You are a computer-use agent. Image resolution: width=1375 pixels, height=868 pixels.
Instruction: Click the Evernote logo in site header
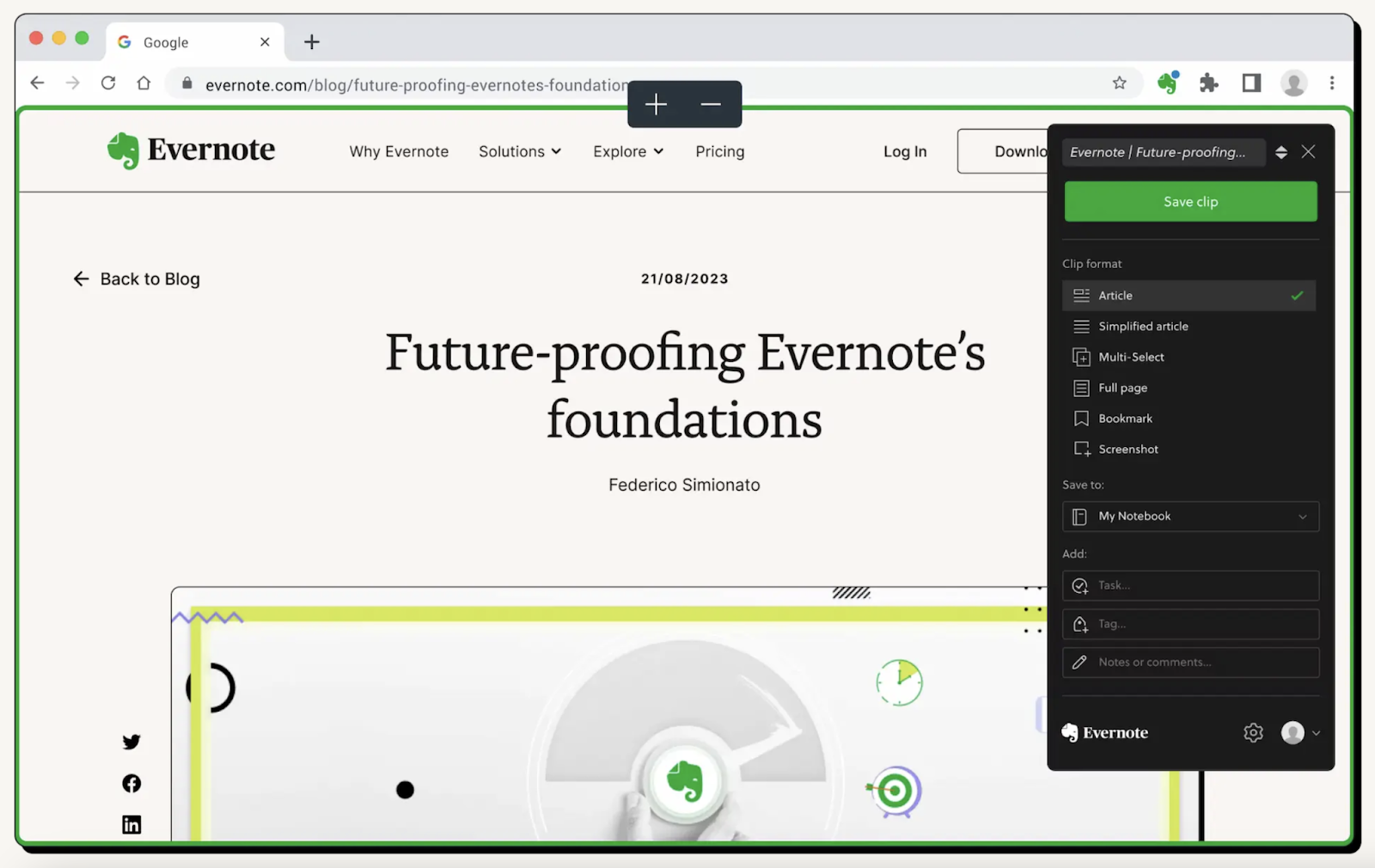(x=191, y=150)
